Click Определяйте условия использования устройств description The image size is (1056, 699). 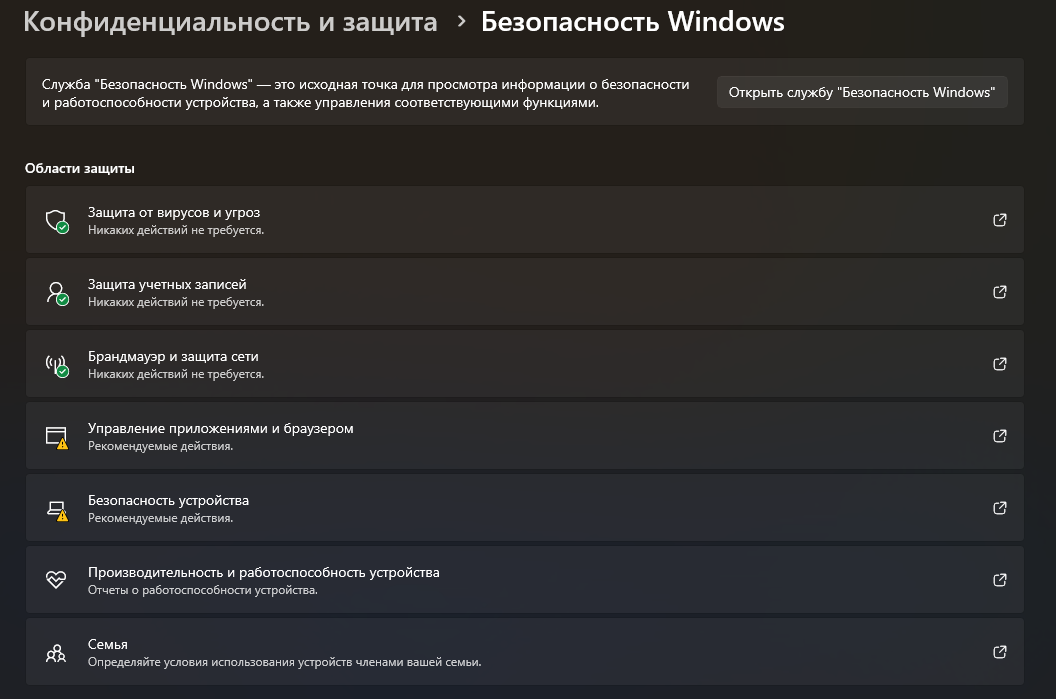point(284,662)
